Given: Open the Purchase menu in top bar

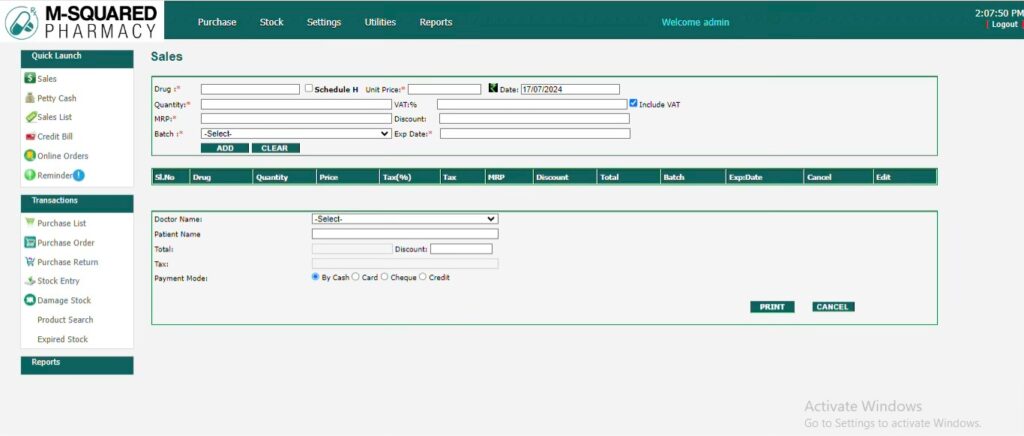Looking at the screenshot, I should coord(217,22).
